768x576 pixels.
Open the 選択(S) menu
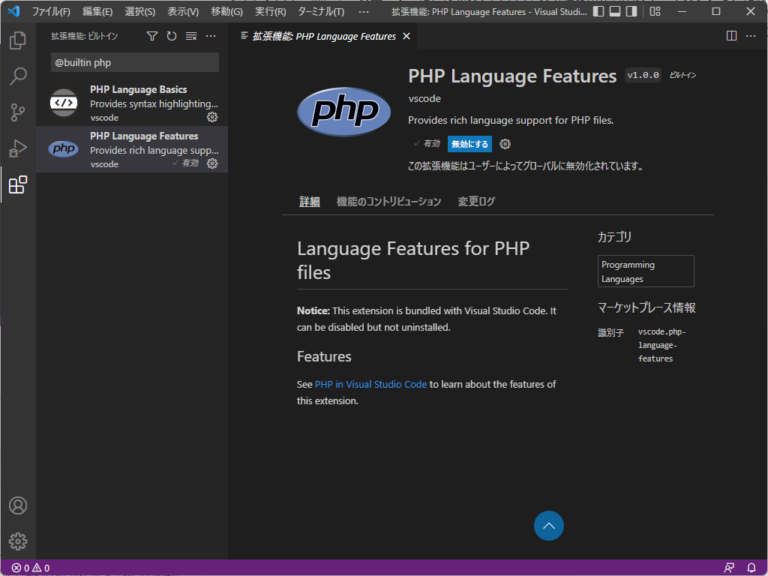pyautogui.click(x=140, y=11)
